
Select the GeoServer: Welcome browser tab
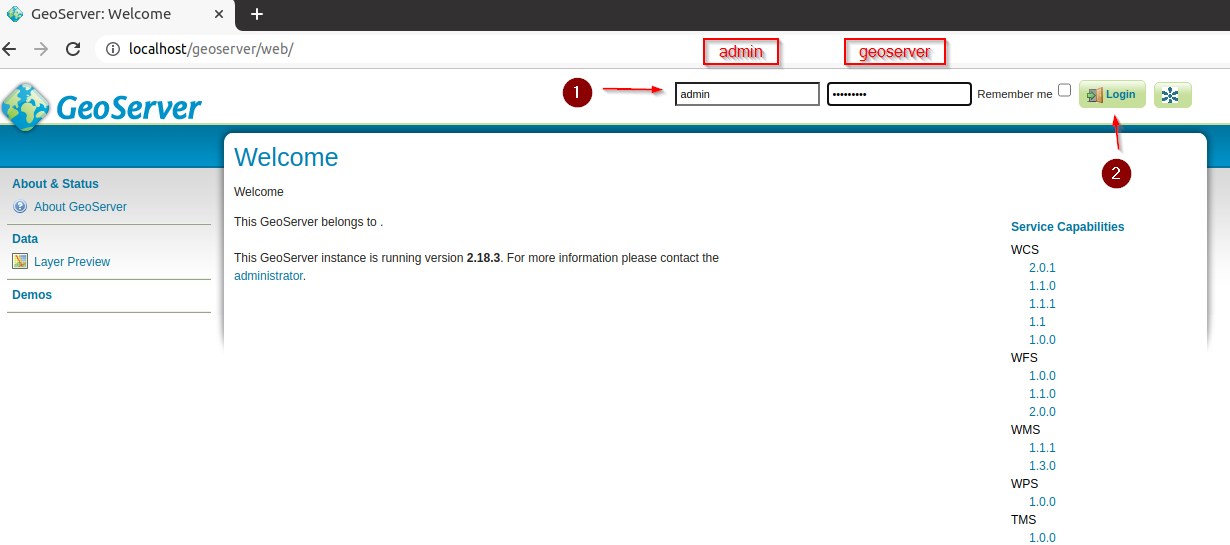pyautogui.click(x=118, y=15)
